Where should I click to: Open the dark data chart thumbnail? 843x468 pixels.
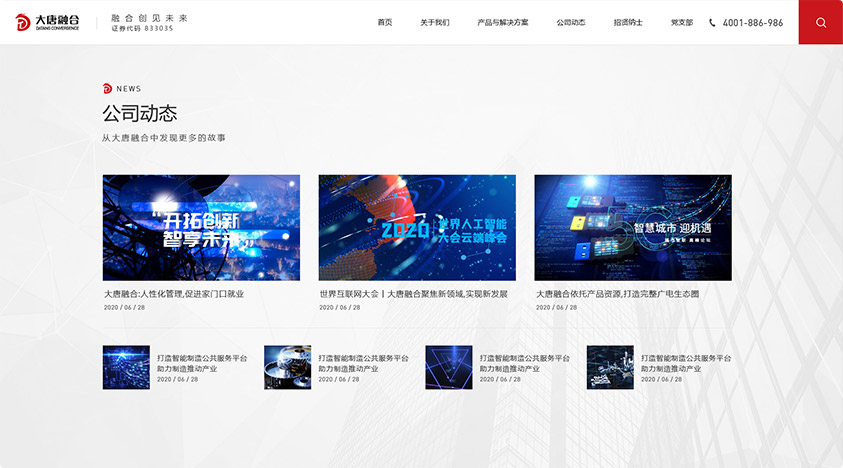(610, 367)
